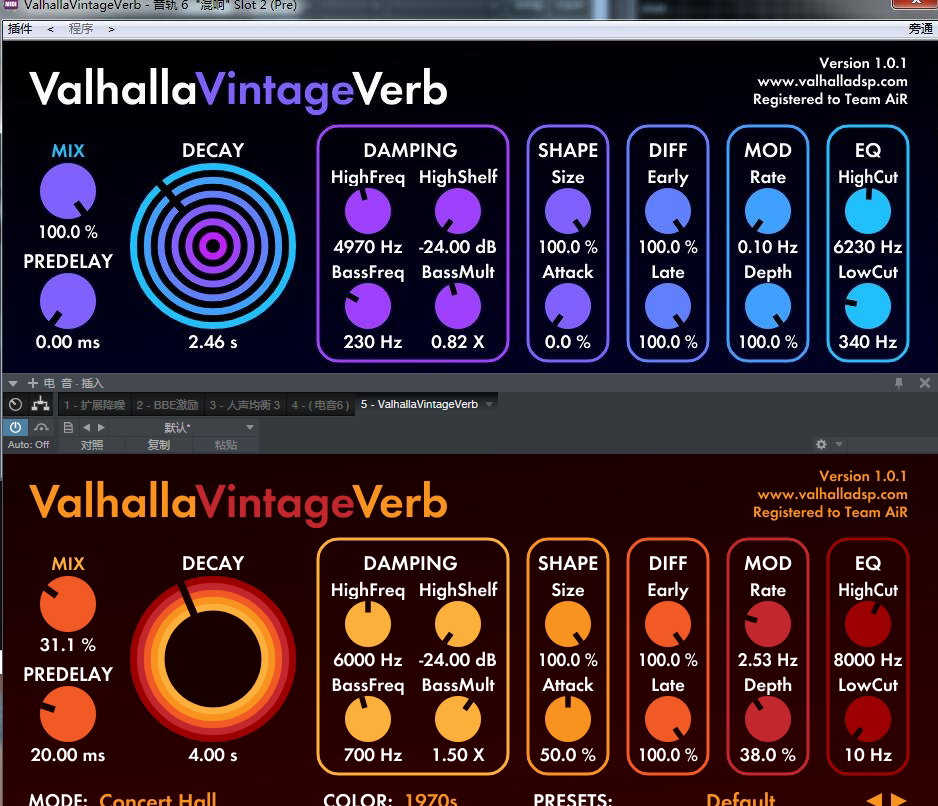Click the dark red LowCut knob at 10 Hz

[867, 719]
